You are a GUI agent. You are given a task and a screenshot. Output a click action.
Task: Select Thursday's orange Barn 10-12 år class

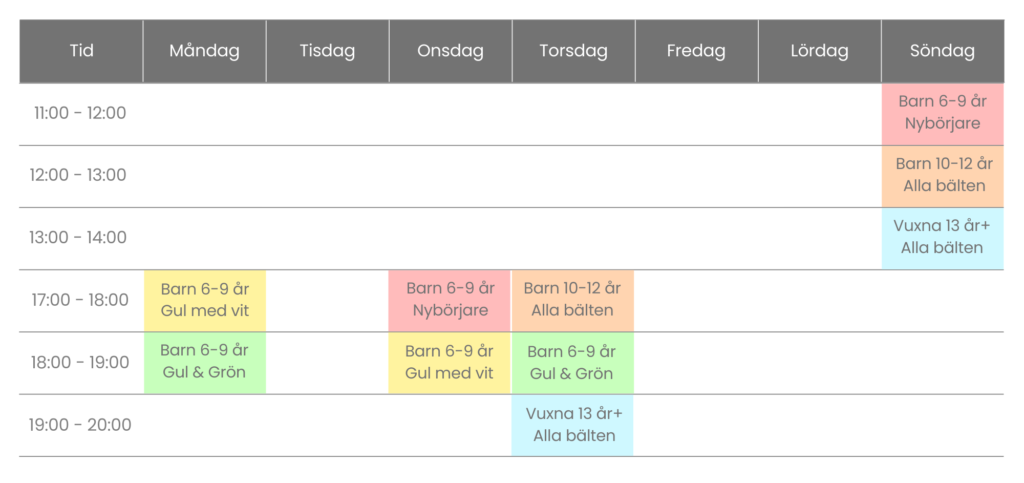573,300
